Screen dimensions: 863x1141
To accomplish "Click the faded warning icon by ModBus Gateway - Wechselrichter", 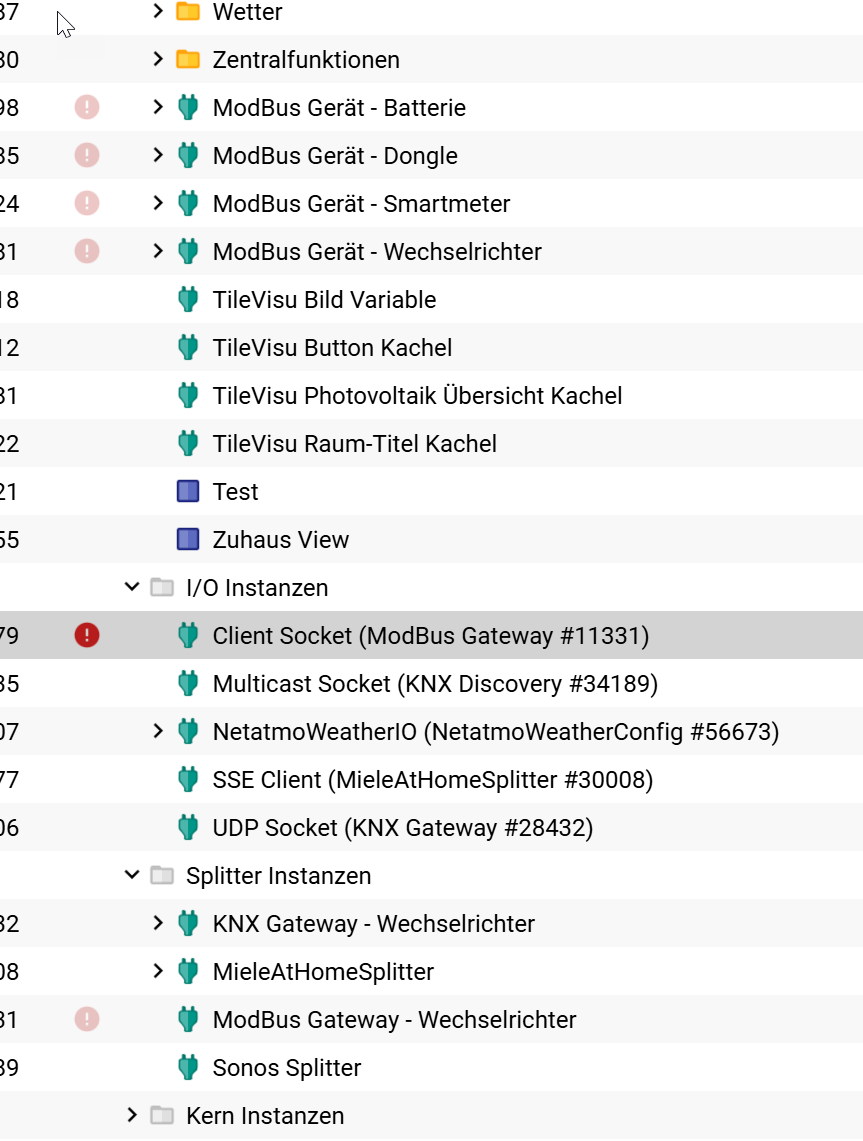I will pos(87,1019).
